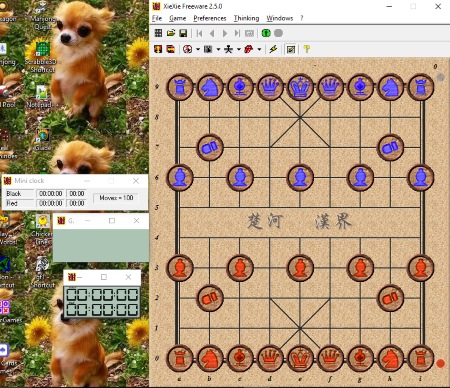Open a saved game with the folder icon
Screen dimensions: 450x388
[x=171, y=33]
